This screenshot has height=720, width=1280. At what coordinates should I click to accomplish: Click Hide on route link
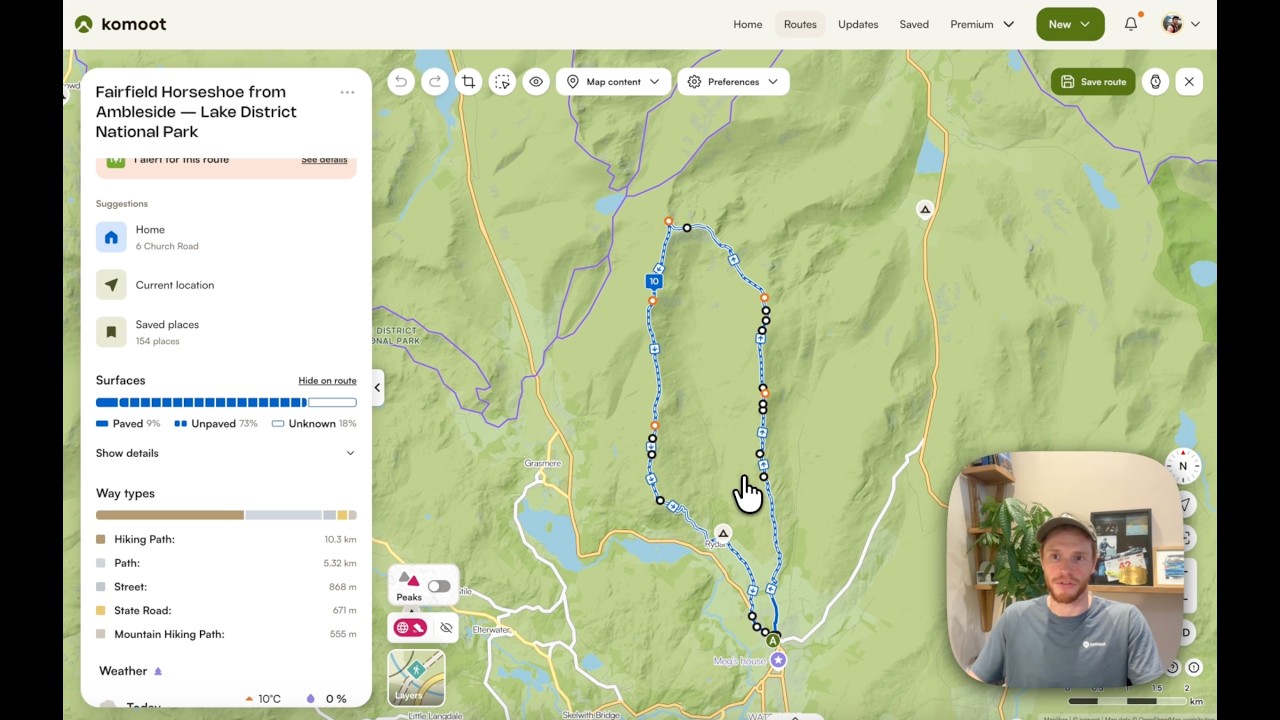point(327,381)
